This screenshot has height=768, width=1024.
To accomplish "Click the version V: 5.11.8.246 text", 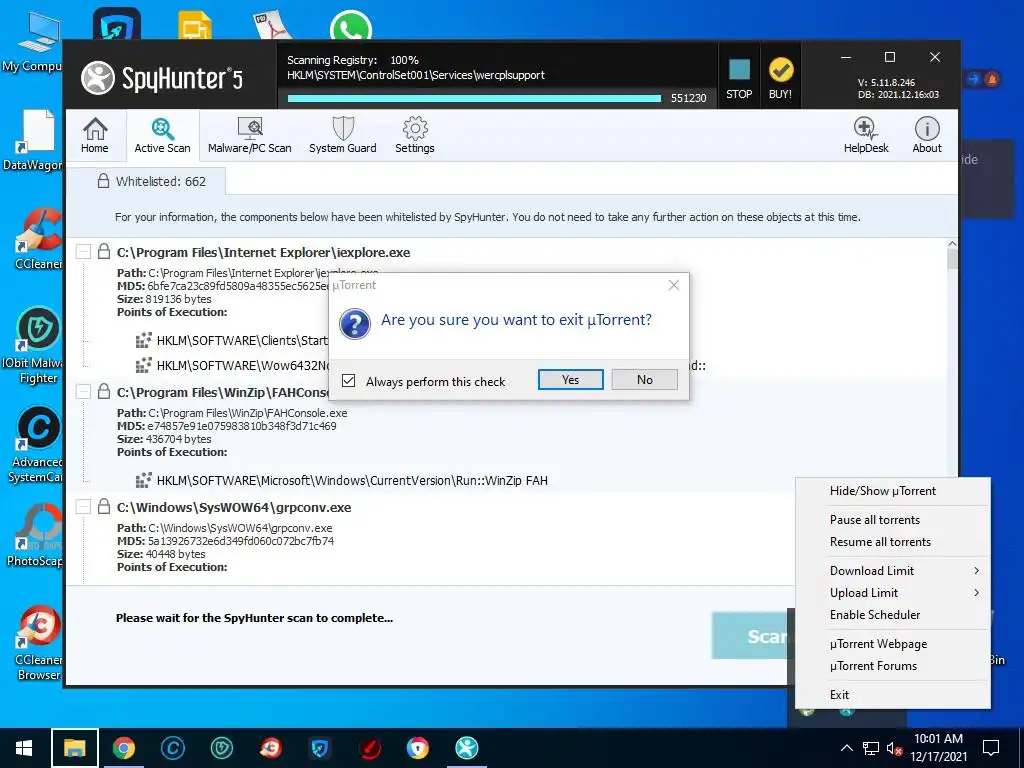I will [886, 82].
